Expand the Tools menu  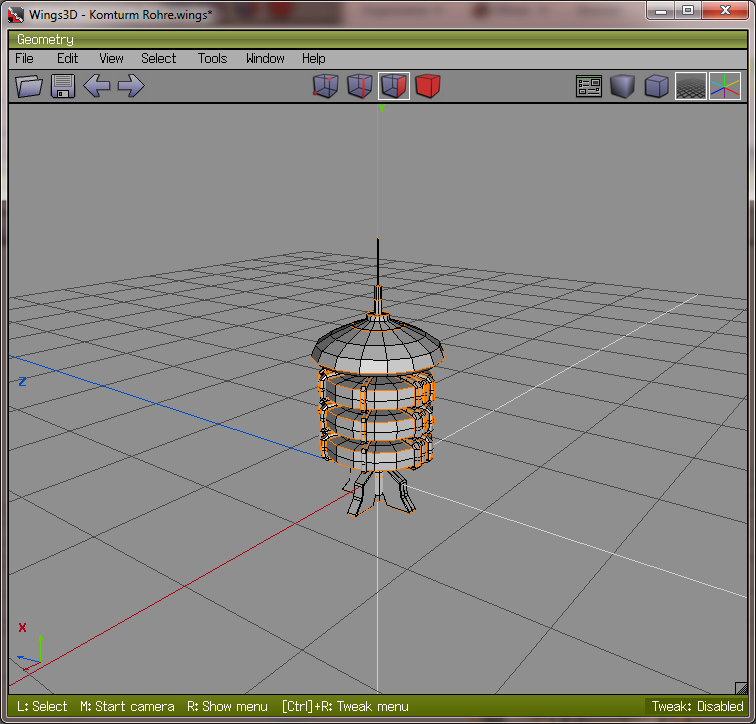tap(212, 58)
